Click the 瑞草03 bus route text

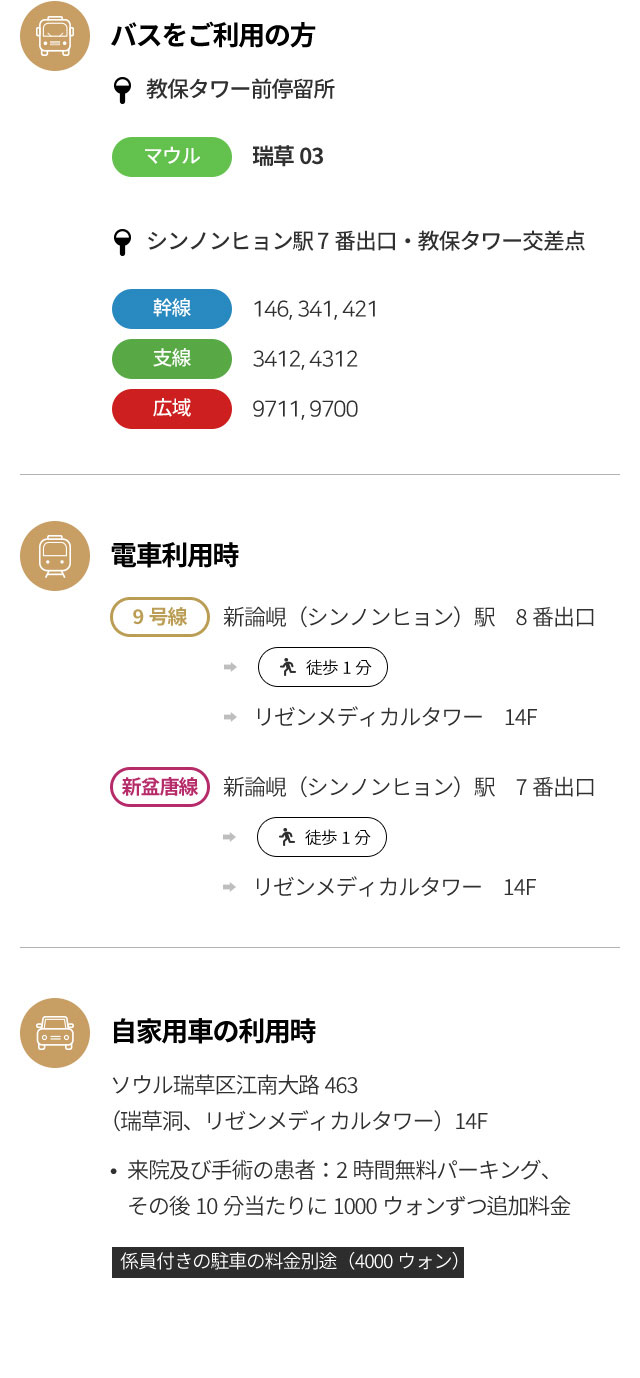pos(288,157)
